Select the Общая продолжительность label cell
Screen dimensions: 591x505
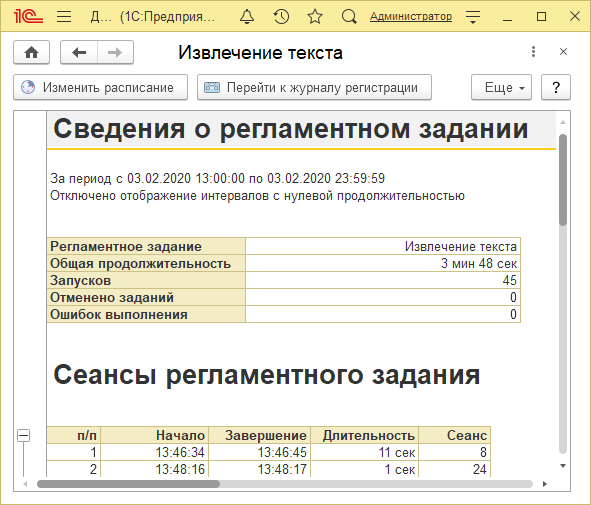[146, 263]
